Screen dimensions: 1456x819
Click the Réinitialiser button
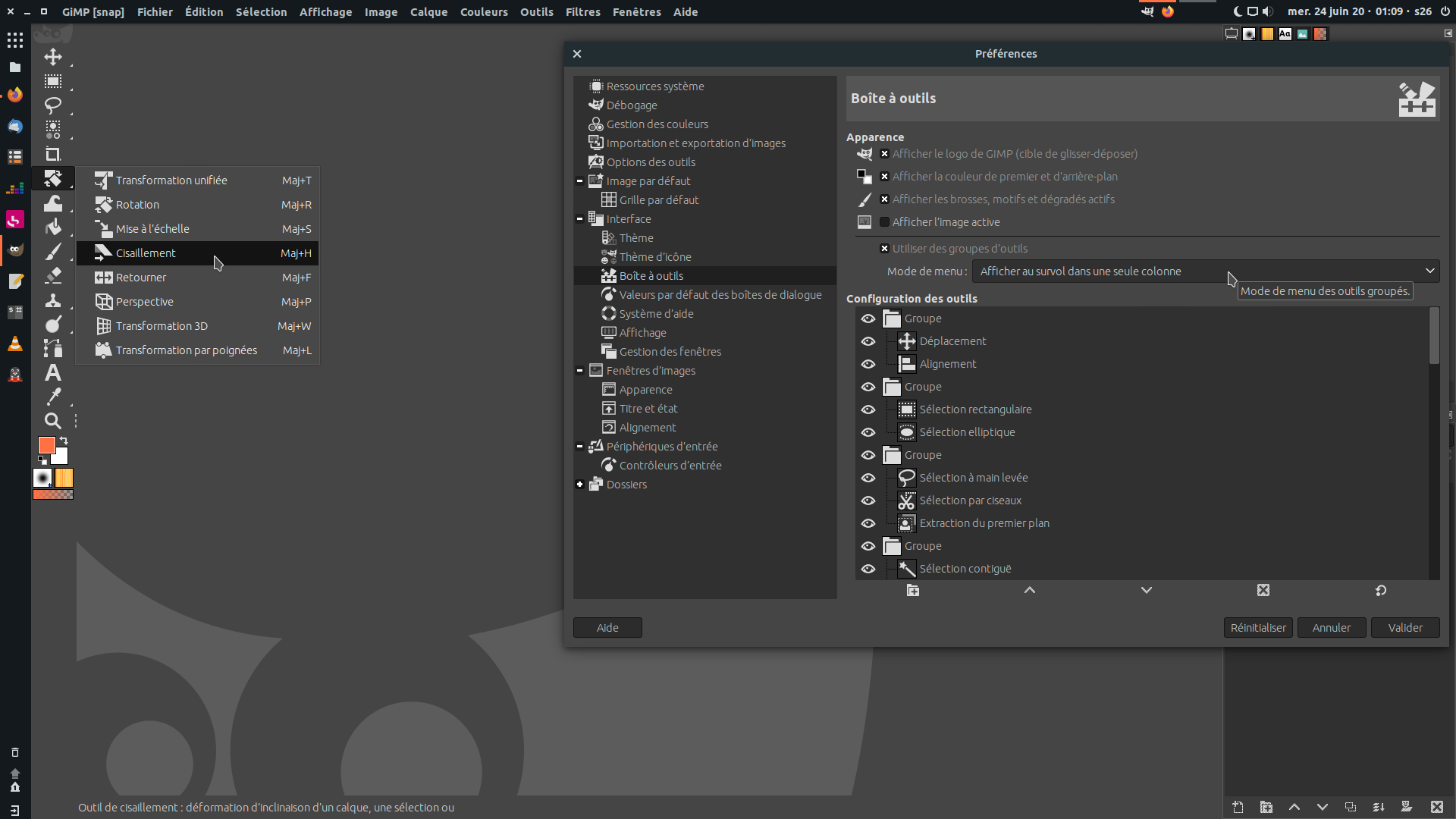tap(1258, 628)
